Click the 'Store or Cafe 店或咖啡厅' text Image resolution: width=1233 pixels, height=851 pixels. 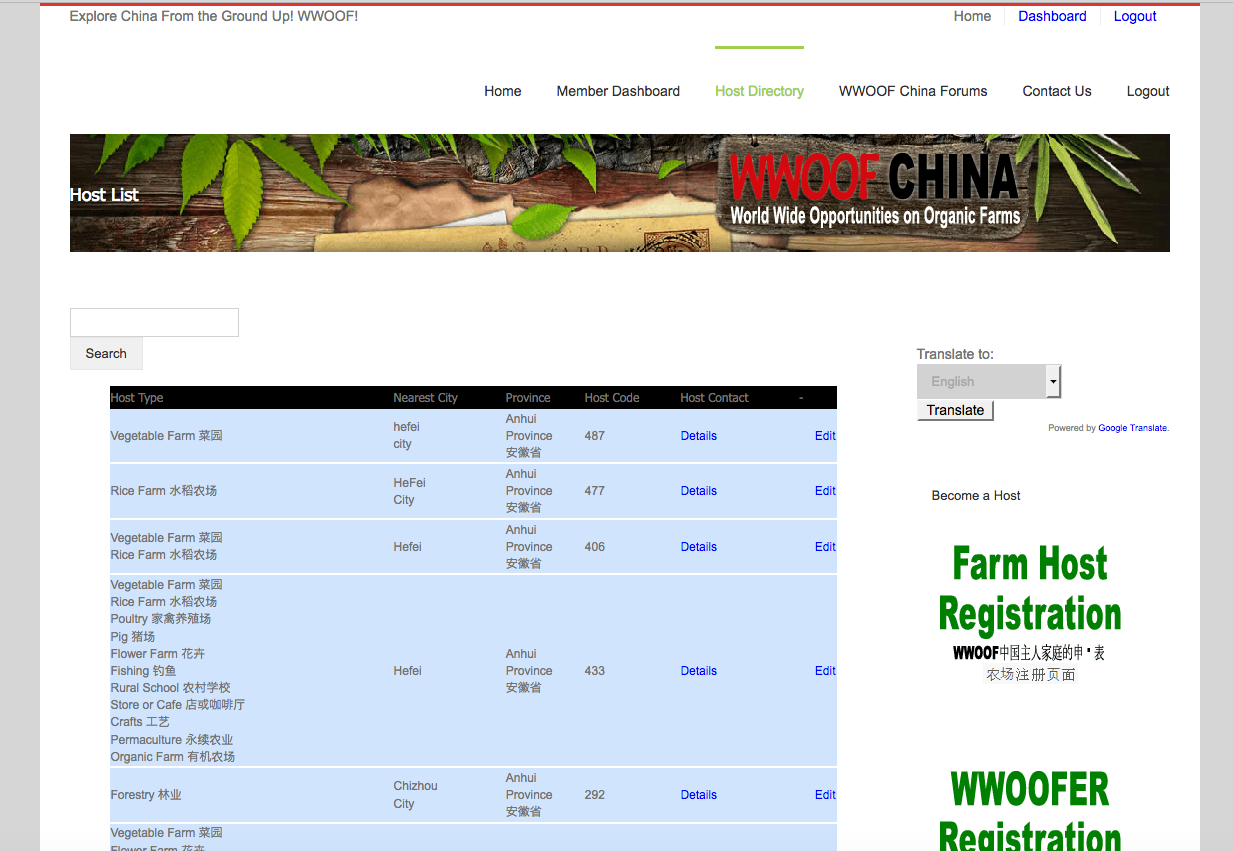pos(177,705)
